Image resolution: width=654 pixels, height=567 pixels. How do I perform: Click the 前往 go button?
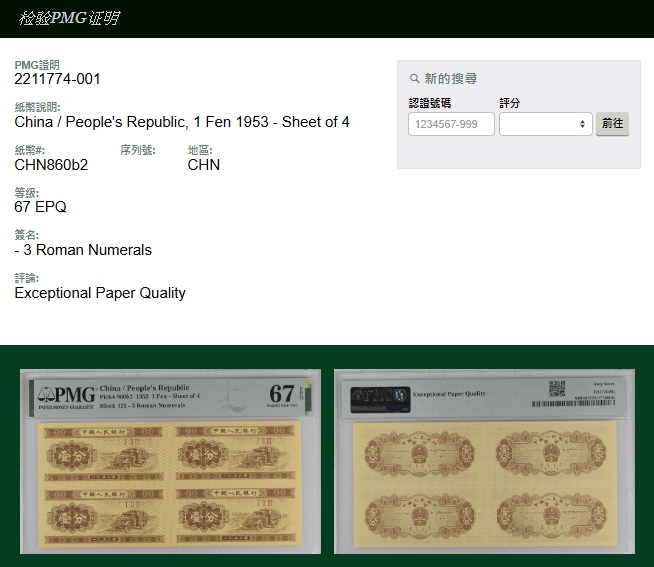pos(612,123)
